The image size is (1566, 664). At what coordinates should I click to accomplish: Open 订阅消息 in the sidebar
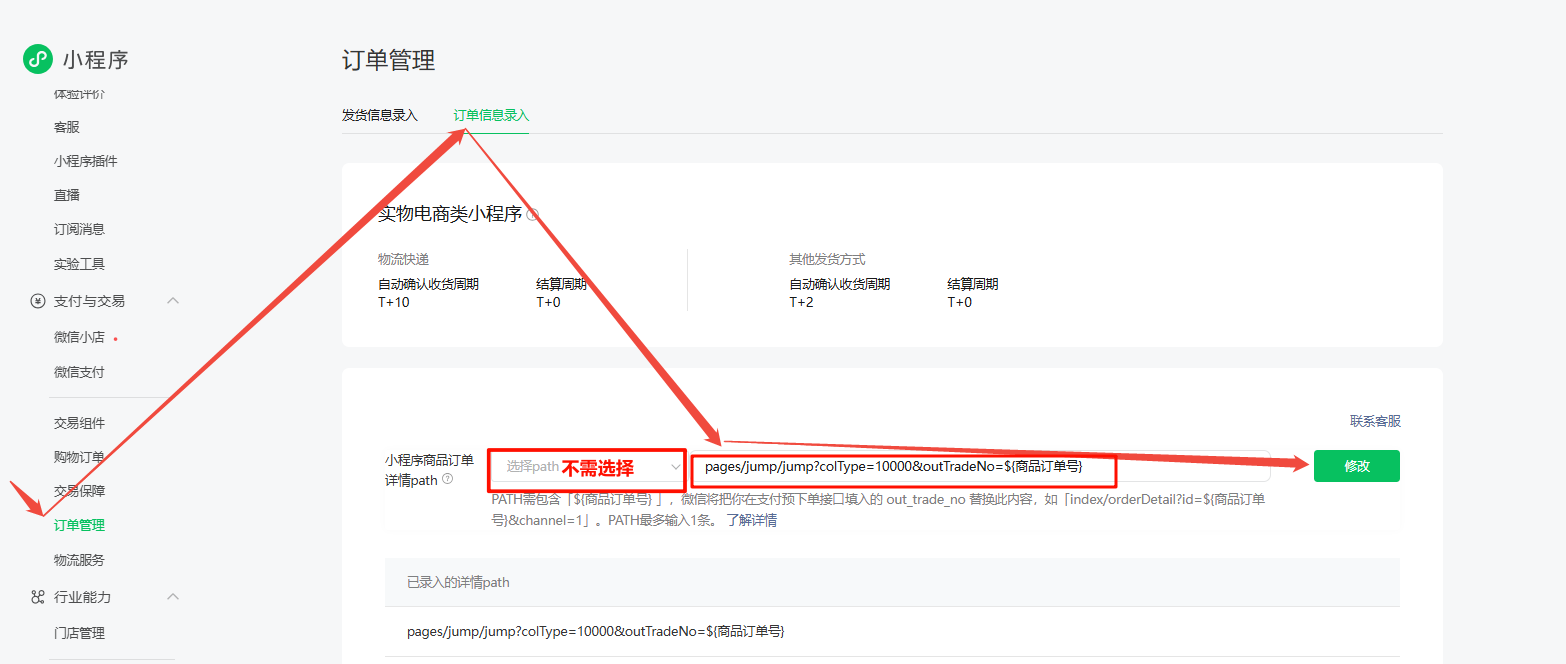79,229
